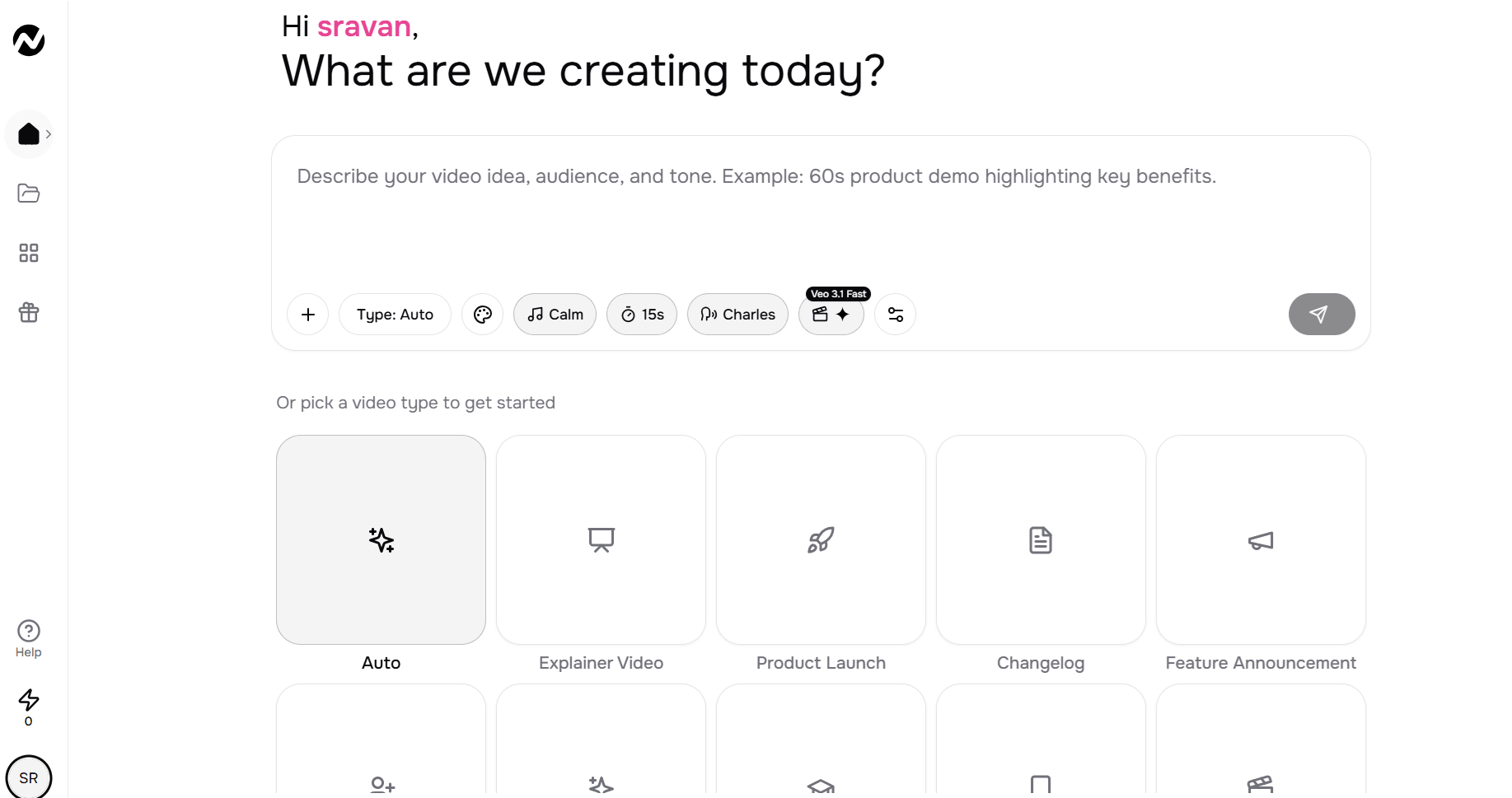Screen dimensions: 1512x798
Task: Click the gift rewards icon in the sidebar
Action: coord(29,312)
